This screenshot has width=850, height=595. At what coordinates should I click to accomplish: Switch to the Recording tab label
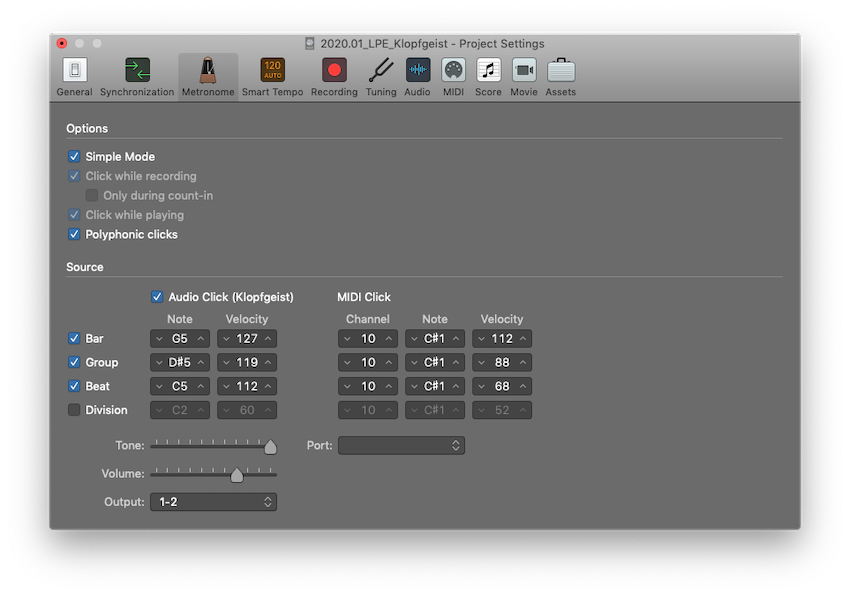334,92
